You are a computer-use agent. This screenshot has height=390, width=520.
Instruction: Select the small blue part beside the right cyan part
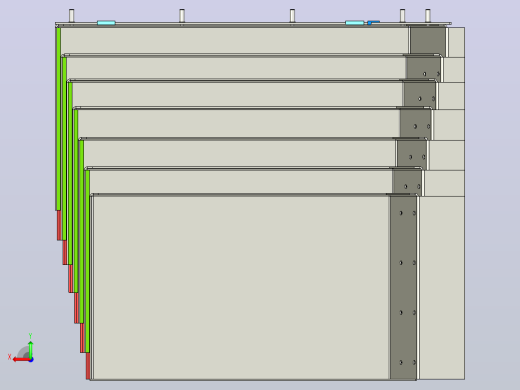click(x=373, y=23)
